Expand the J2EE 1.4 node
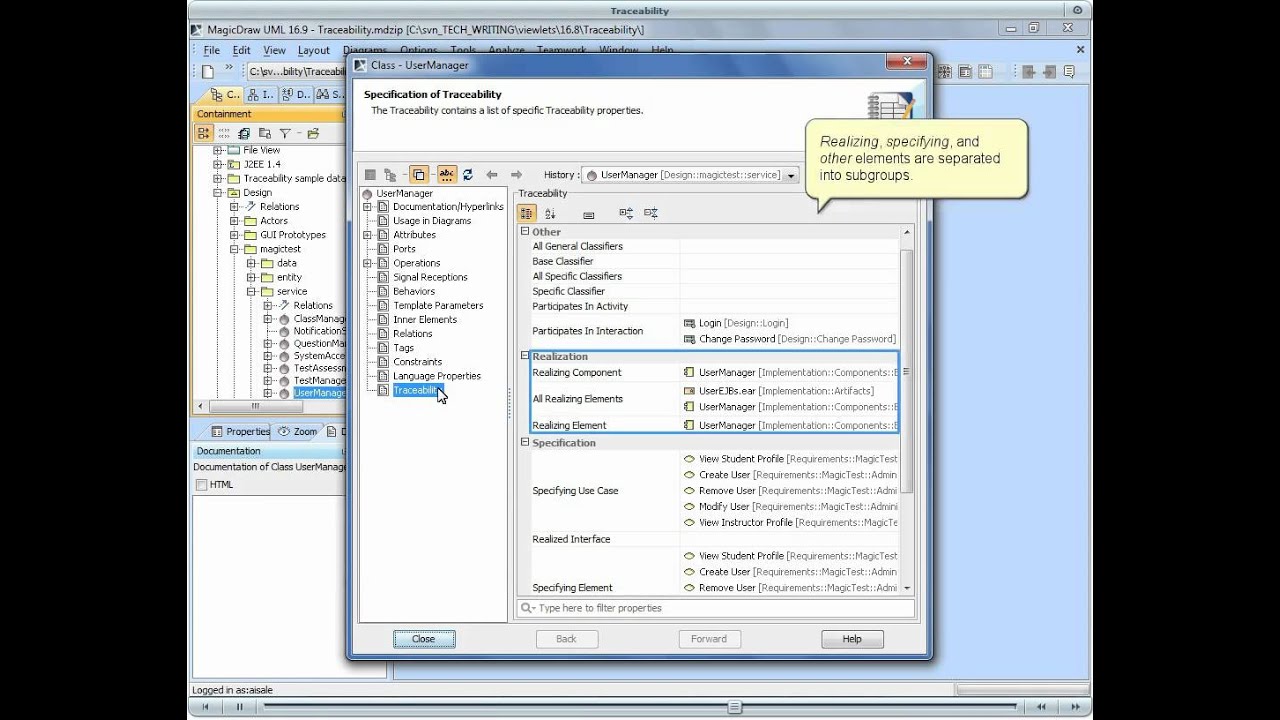 218,164
